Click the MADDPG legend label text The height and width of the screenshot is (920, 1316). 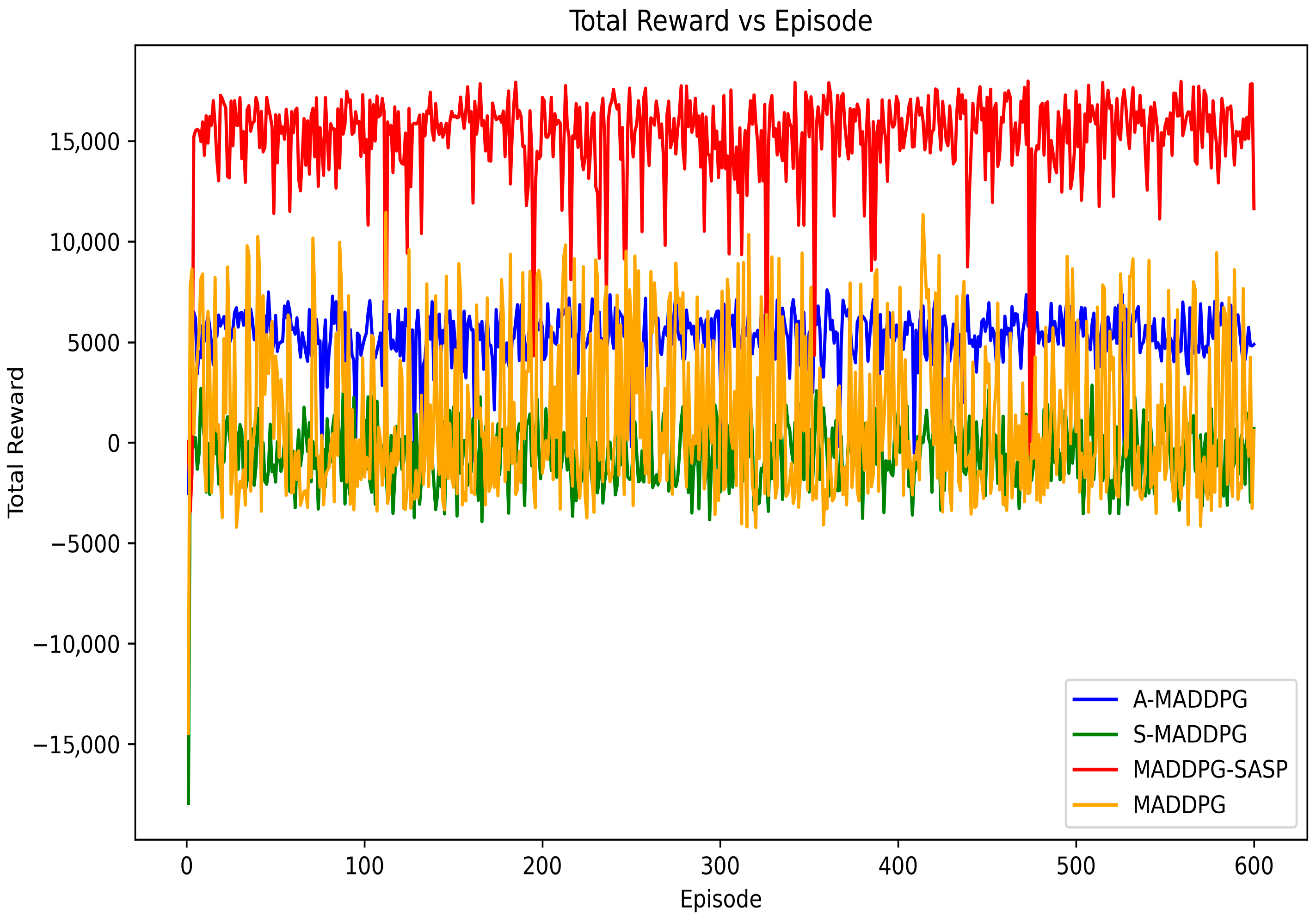click(1179, 805)
